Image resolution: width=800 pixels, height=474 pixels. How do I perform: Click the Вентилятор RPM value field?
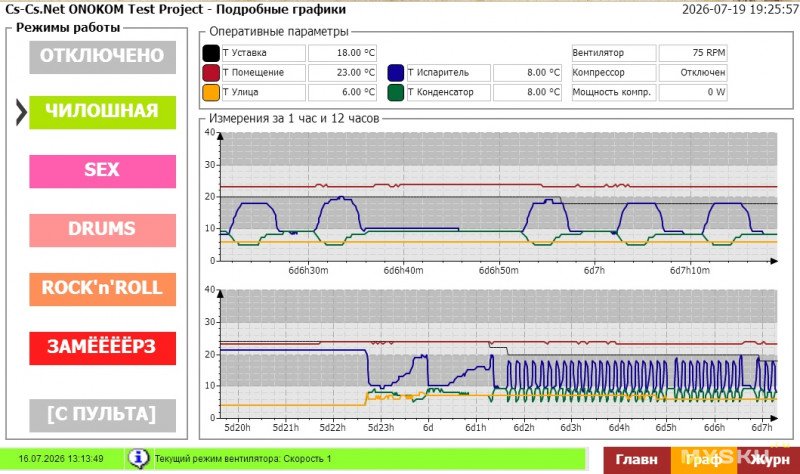point(692,53)
